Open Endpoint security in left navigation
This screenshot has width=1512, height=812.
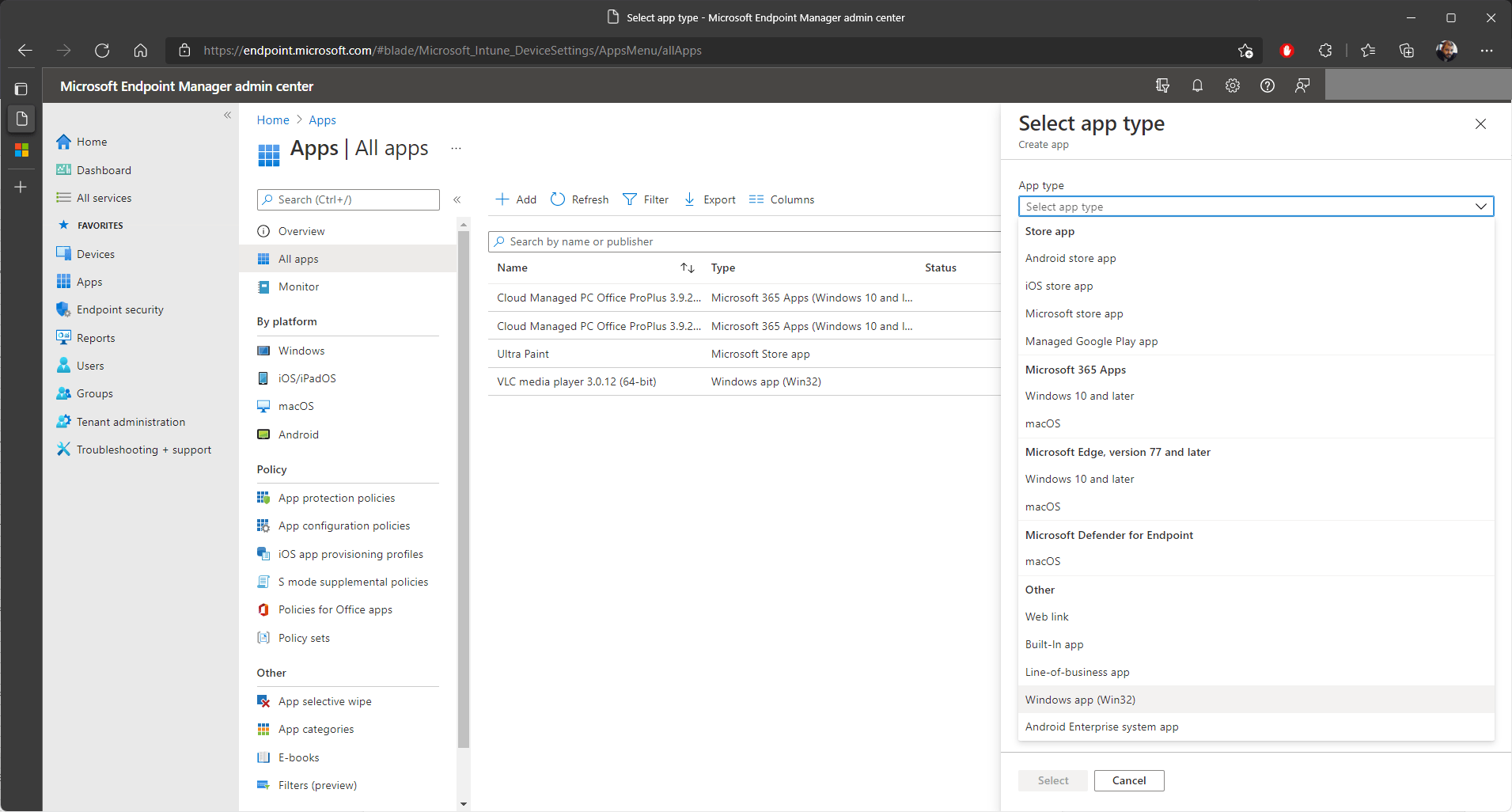119,309
